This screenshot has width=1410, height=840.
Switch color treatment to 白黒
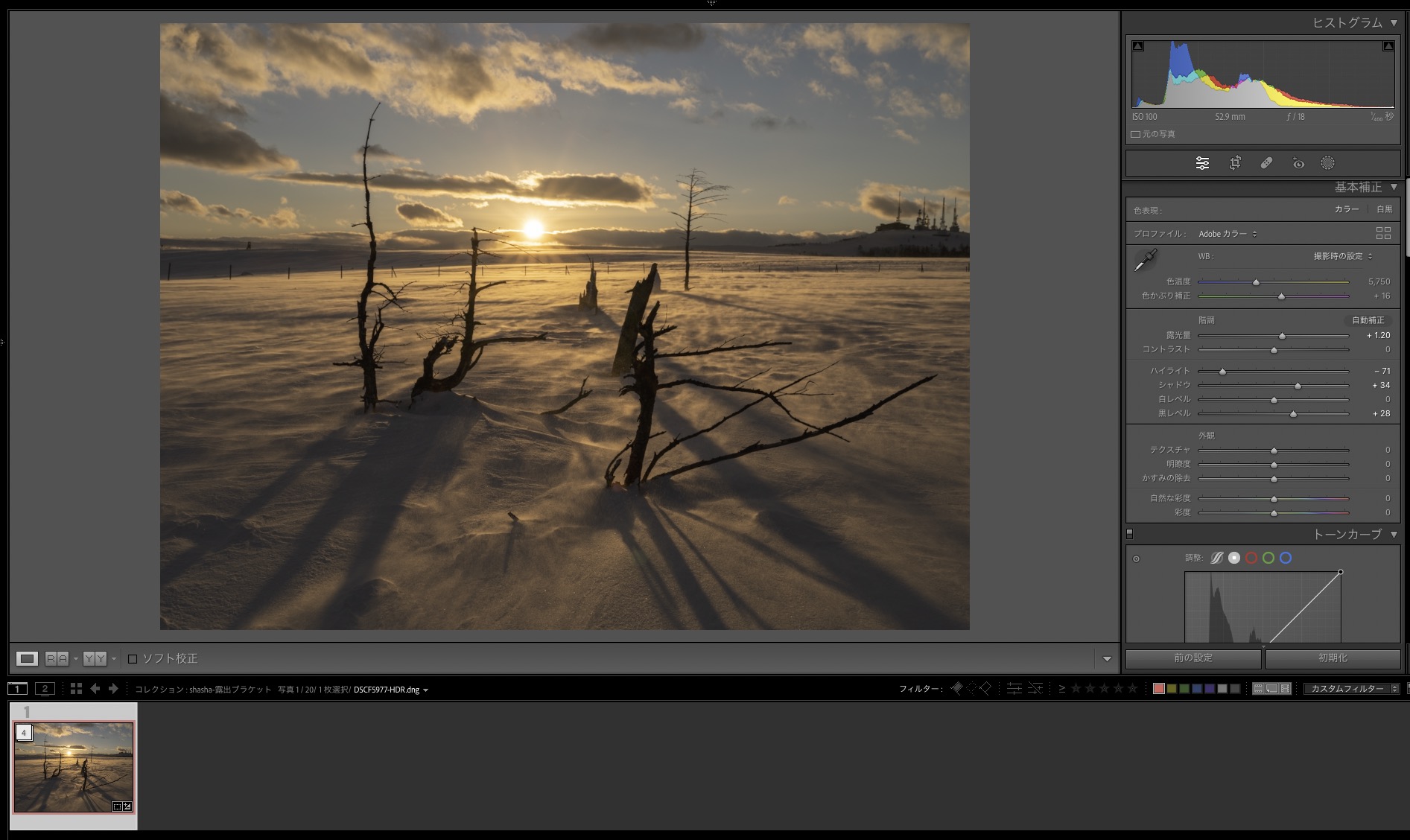coord(1384,209)
